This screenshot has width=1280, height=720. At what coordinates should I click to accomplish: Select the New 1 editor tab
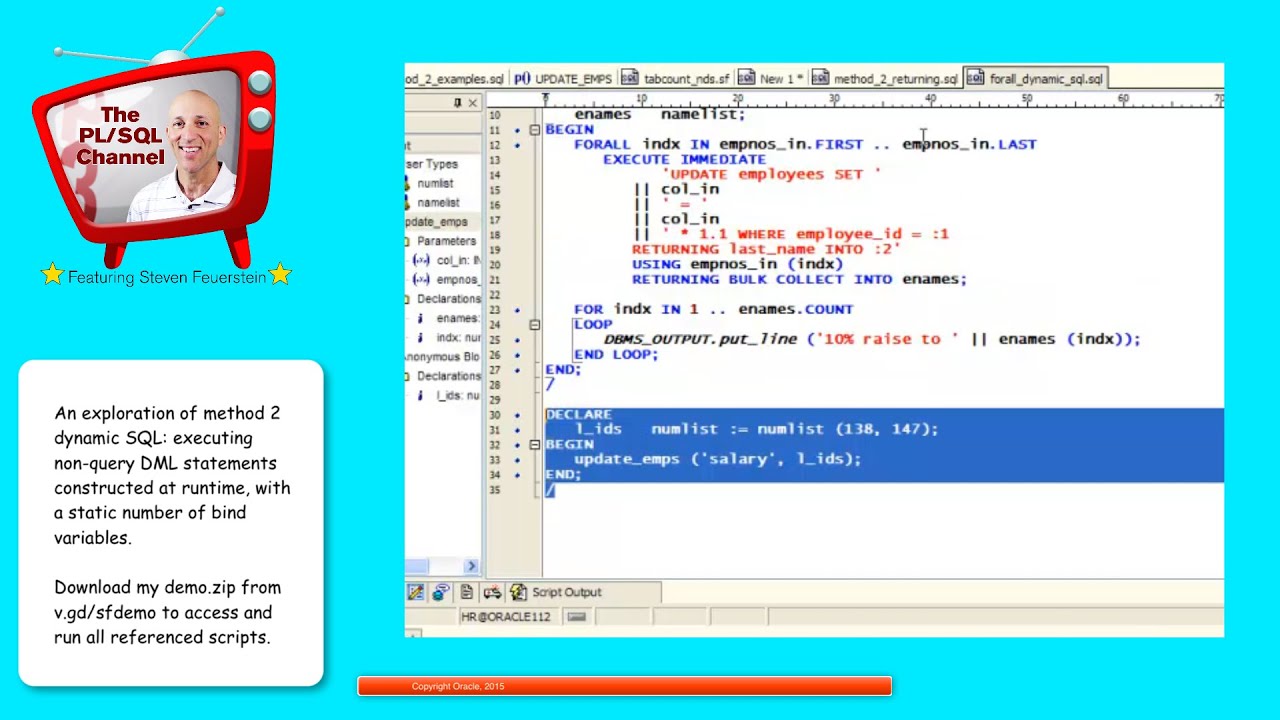[771, 79]
